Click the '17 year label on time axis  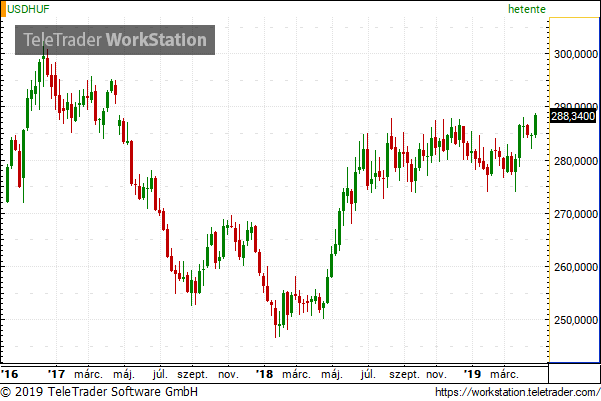coord(56,374)
